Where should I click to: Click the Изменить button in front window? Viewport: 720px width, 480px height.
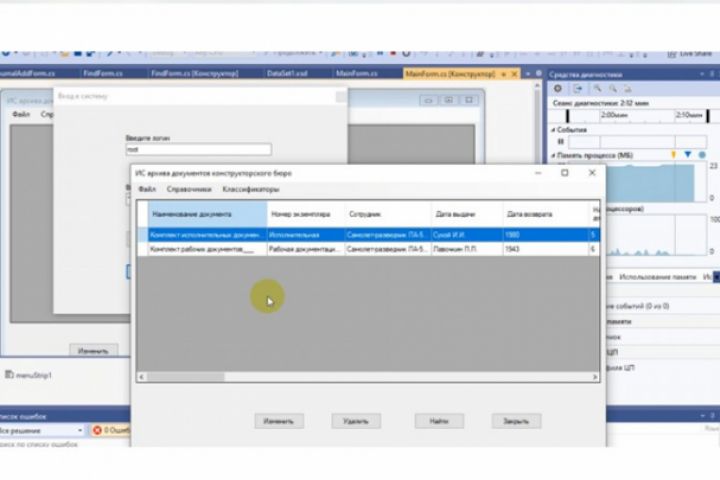point(279,421)
